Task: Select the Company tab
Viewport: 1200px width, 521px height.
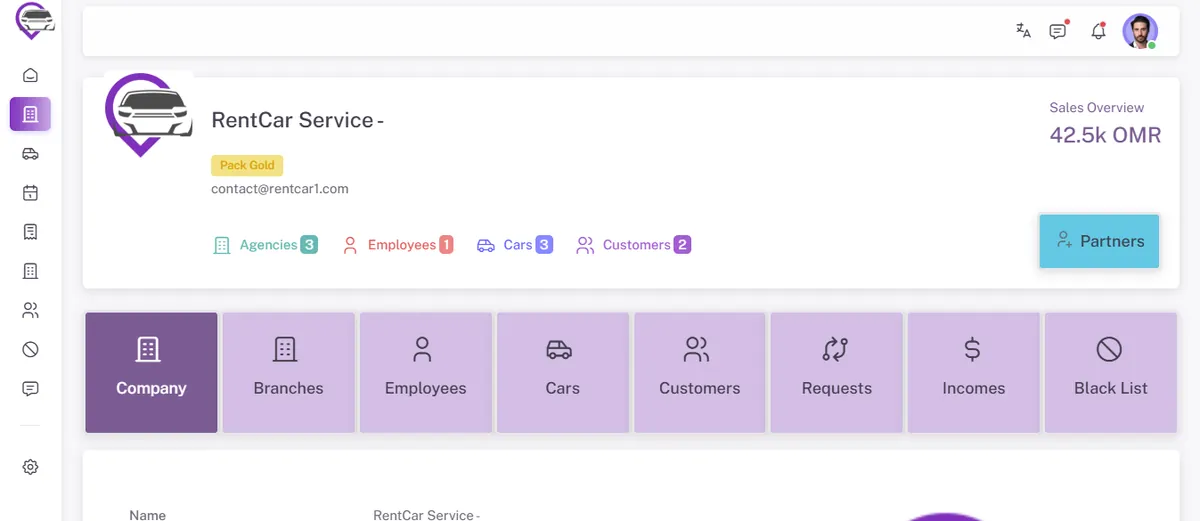Action: pyautogui.click(x=151, y=373)
